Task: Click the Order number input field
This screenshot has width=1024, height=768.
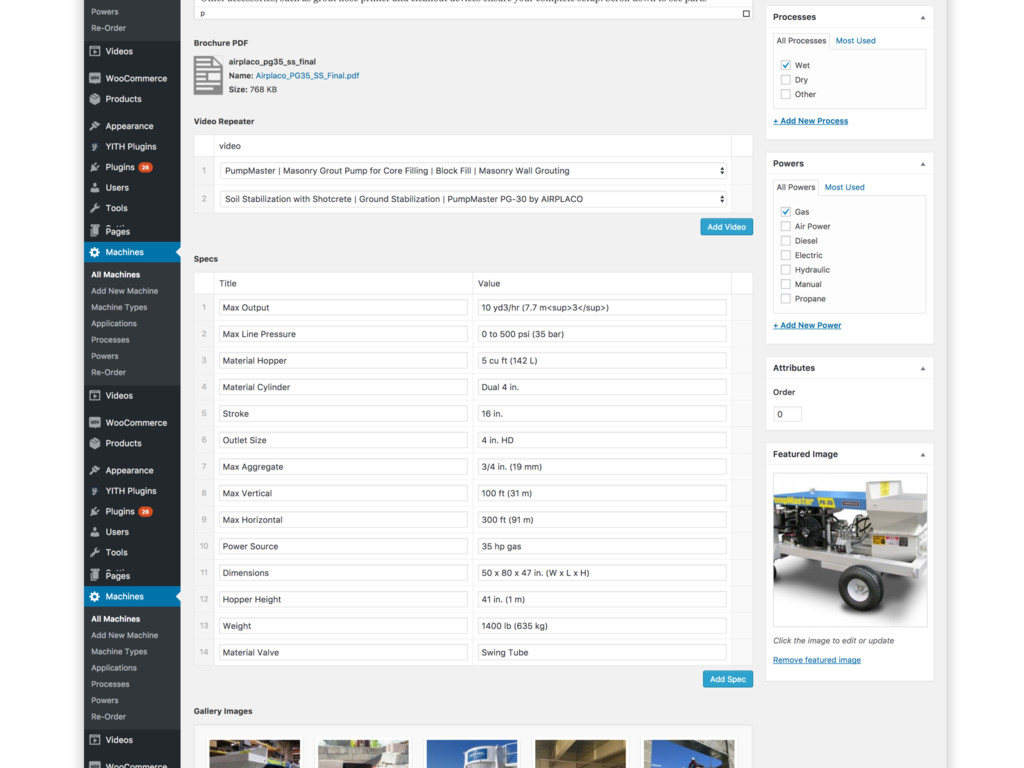Action: [787, 414]
